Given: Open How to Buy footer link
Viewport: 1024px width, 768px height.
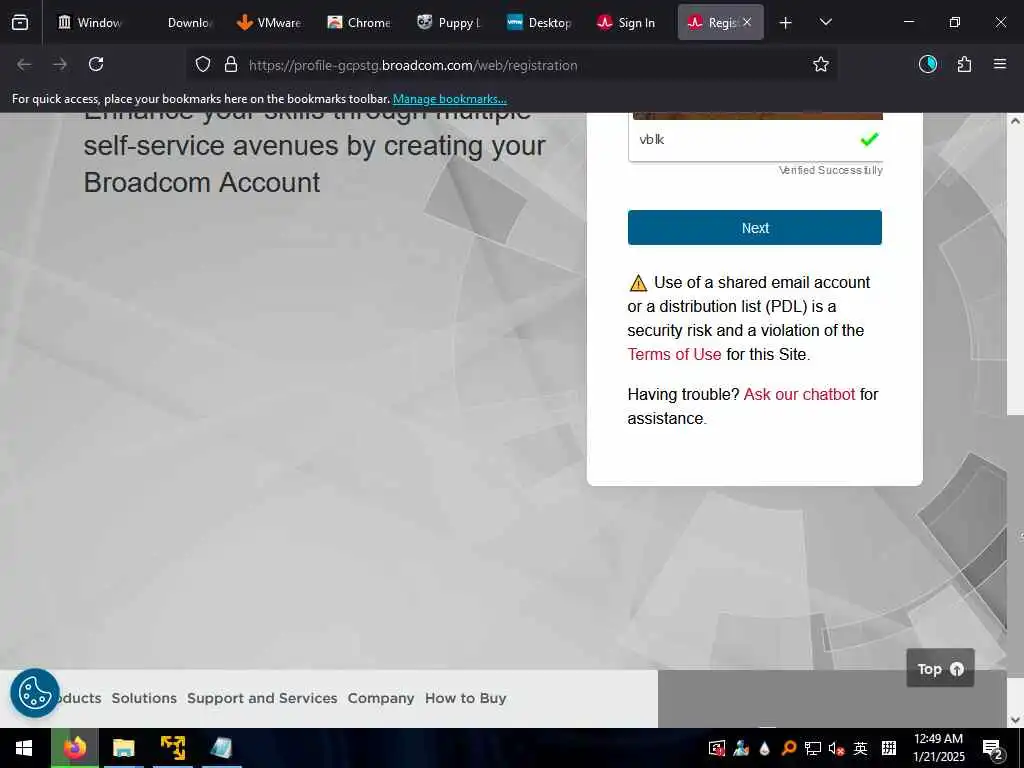Looking at the screenshot, I should [x=466, y=698].
